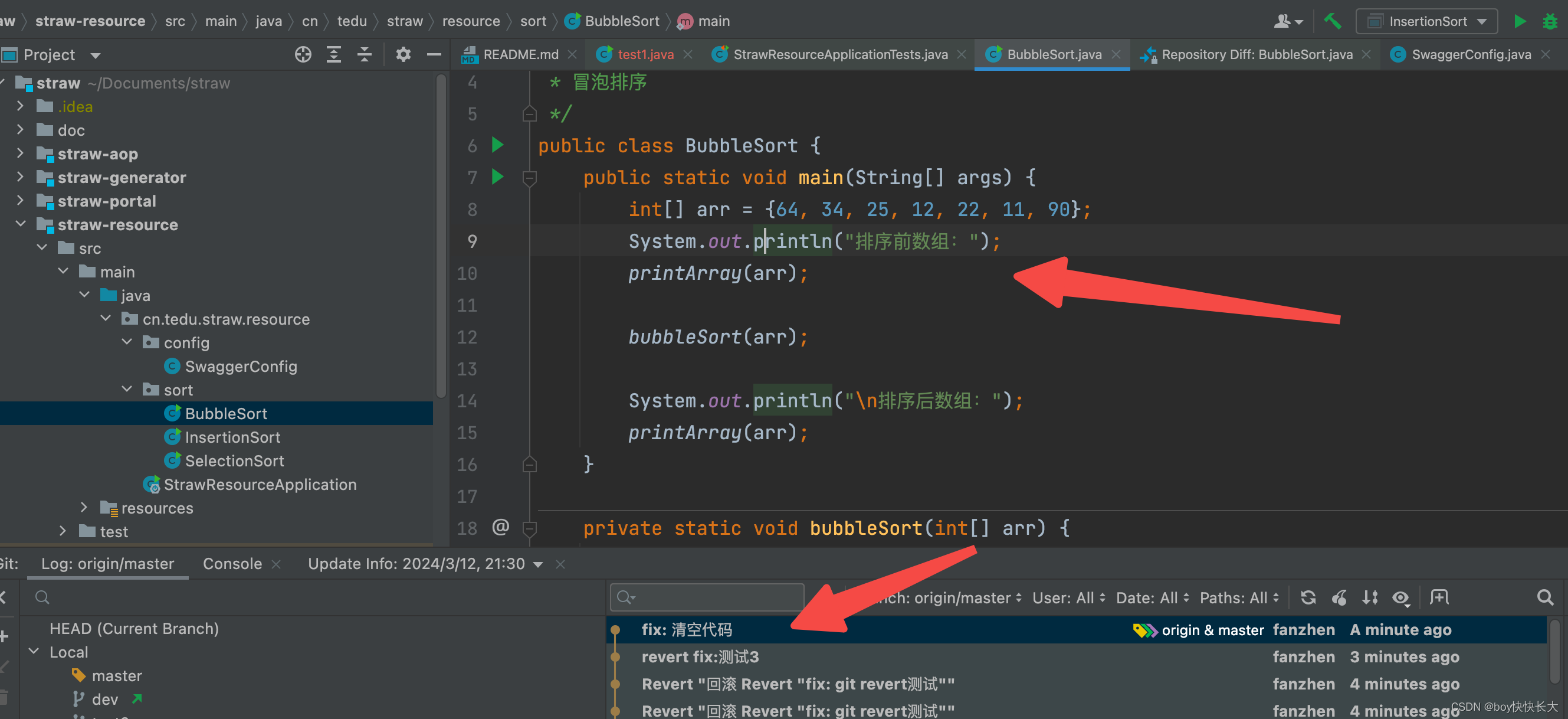Refresh the Git log
Image resolution: width=1568 pixels, height=719 pixels.
click(1308, 597)
